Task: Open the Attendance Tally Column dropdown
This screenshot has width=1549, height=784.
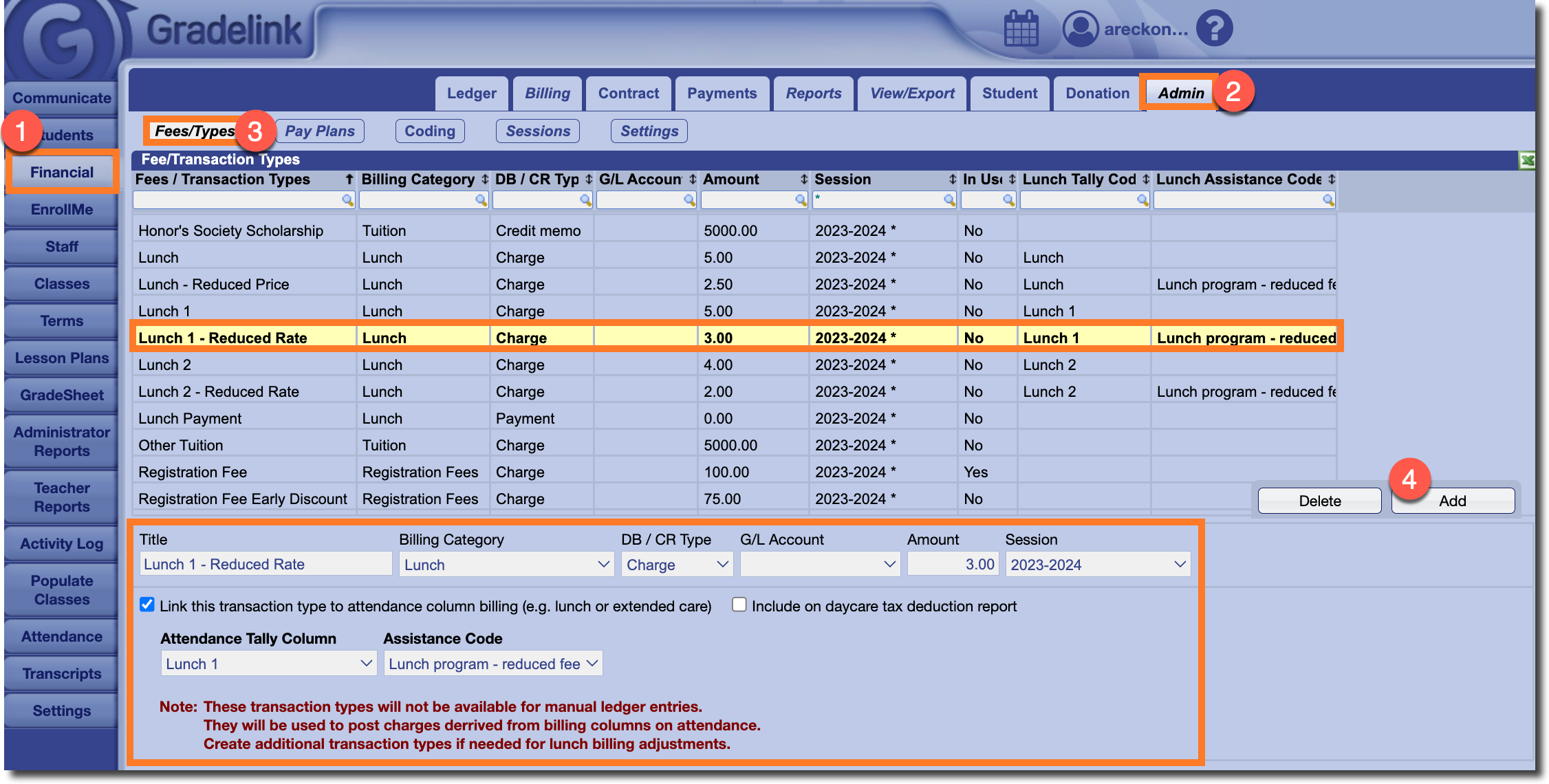Action: 268,664
